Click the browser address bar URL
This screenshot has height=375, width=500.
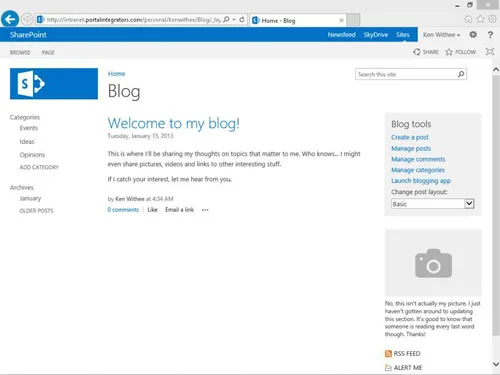coord(133,20)
